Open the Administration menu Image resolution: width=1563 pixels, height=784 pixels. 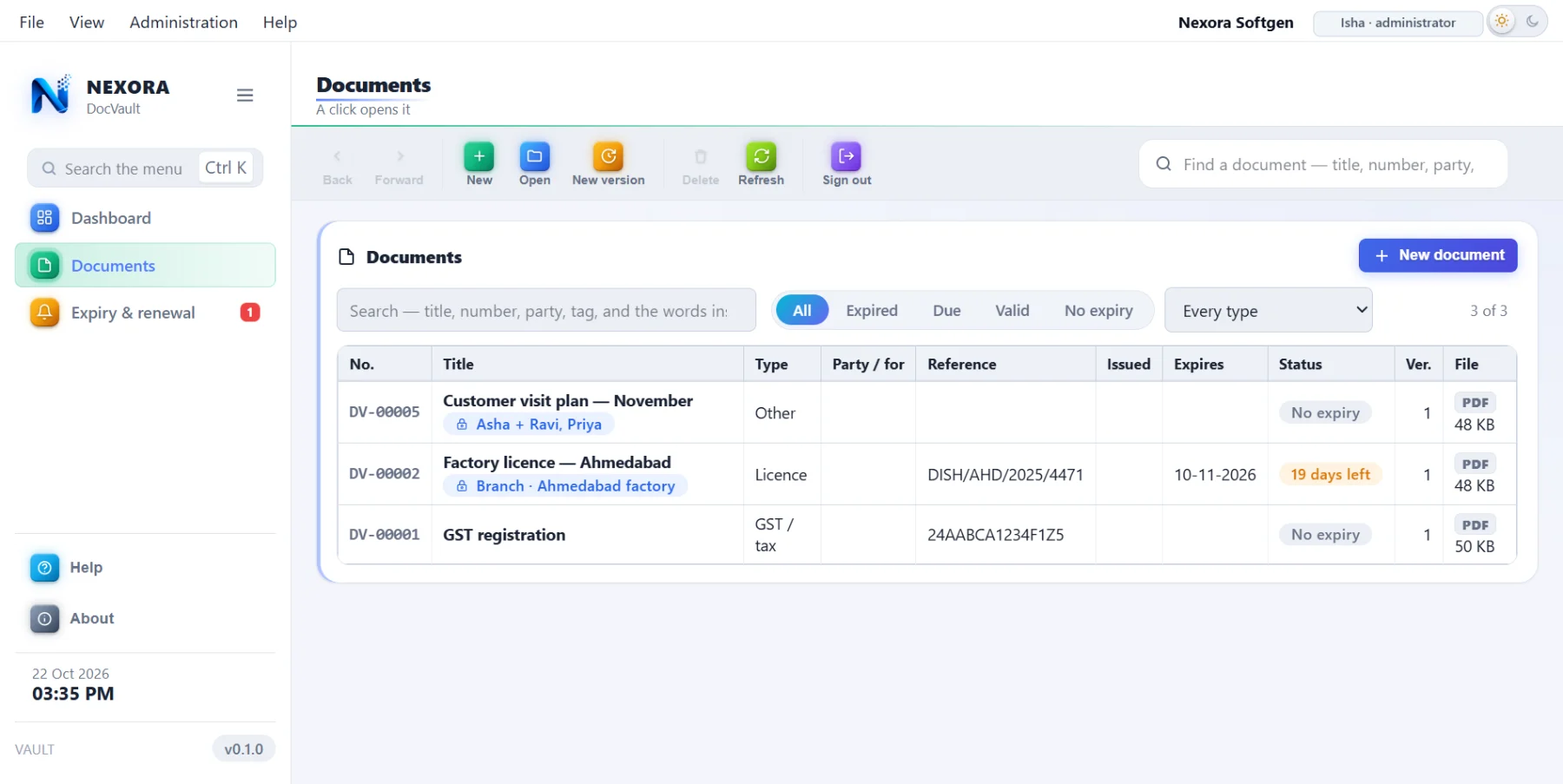click(x=183, y=23)
